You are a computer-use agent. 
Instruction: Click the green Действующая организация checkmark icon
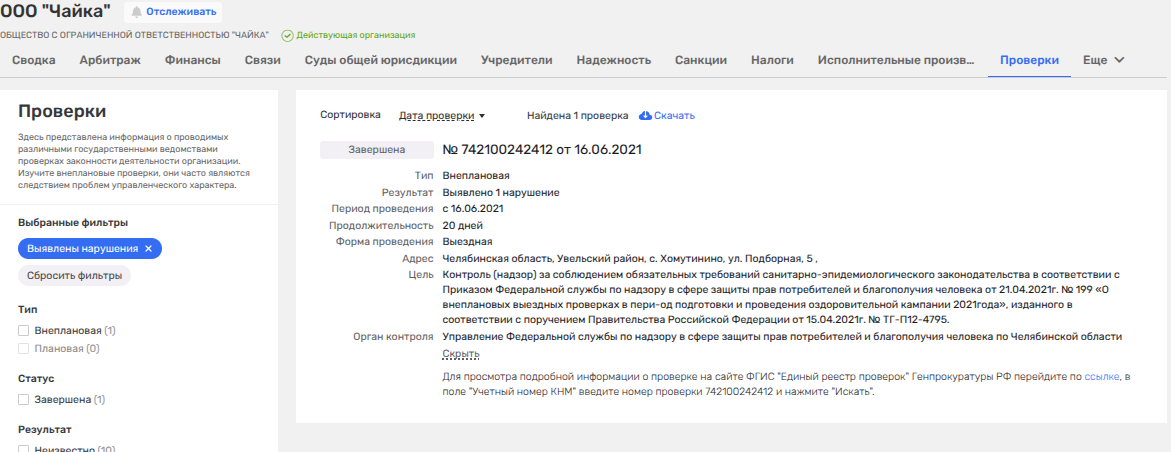[x=287, y=35]
